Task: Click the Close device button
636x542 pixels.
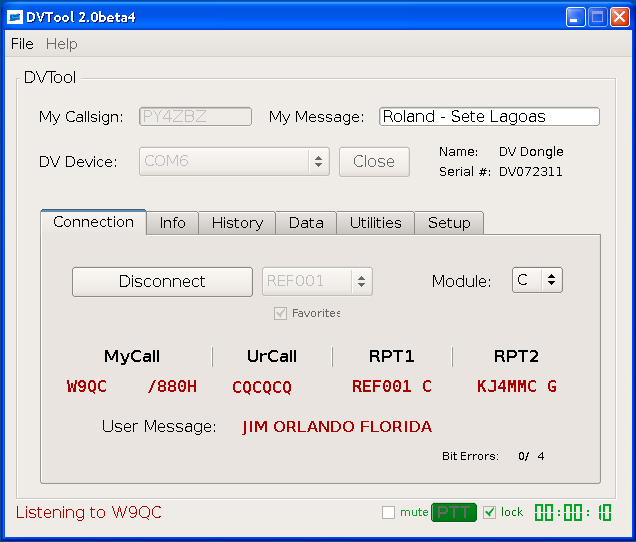Action: click(x=374, y=161)
